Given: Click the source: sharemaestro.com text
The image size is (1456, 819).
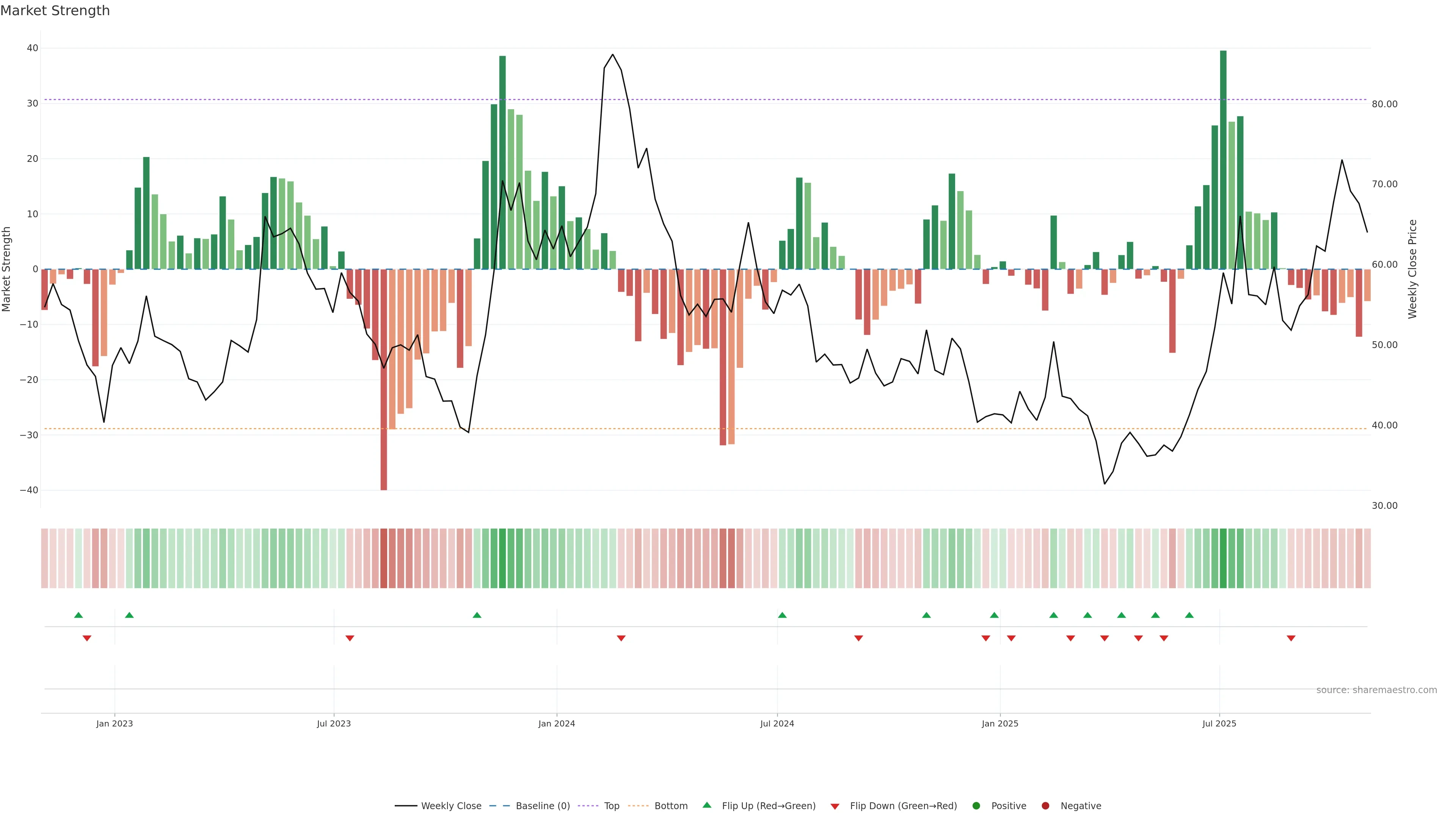Looking at the screenshot, I should (x=1376, y=690).
